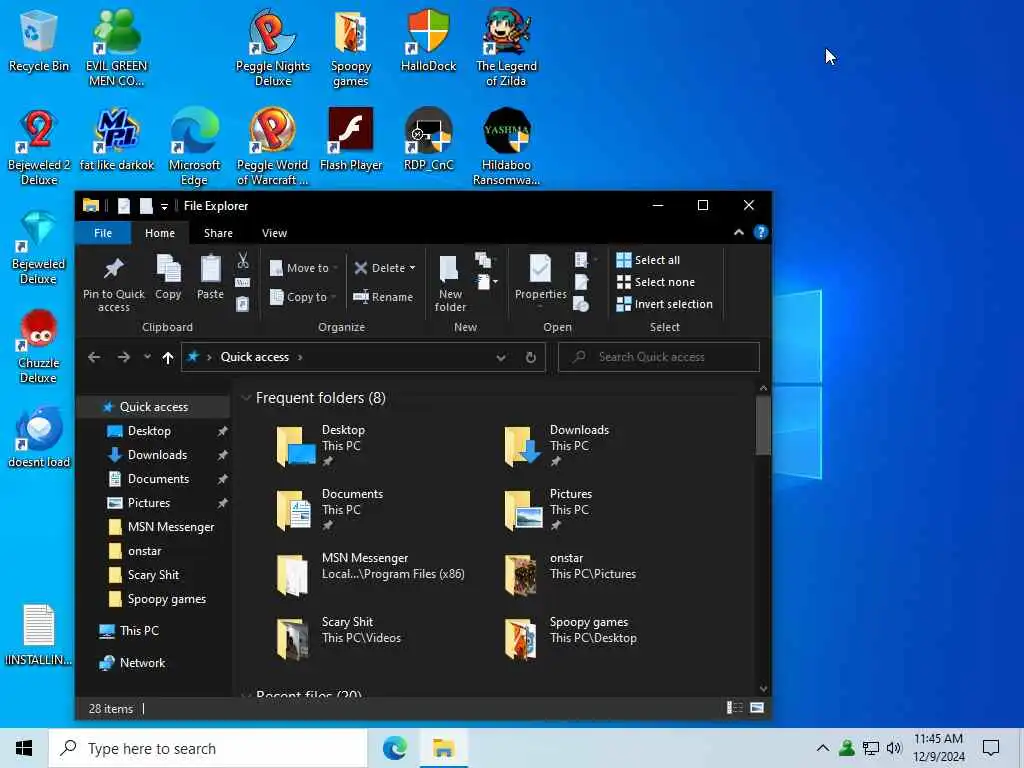The image size is (1024, 768).
Task: Open Copy to dropdown
Action: click(x=303, y=297)
